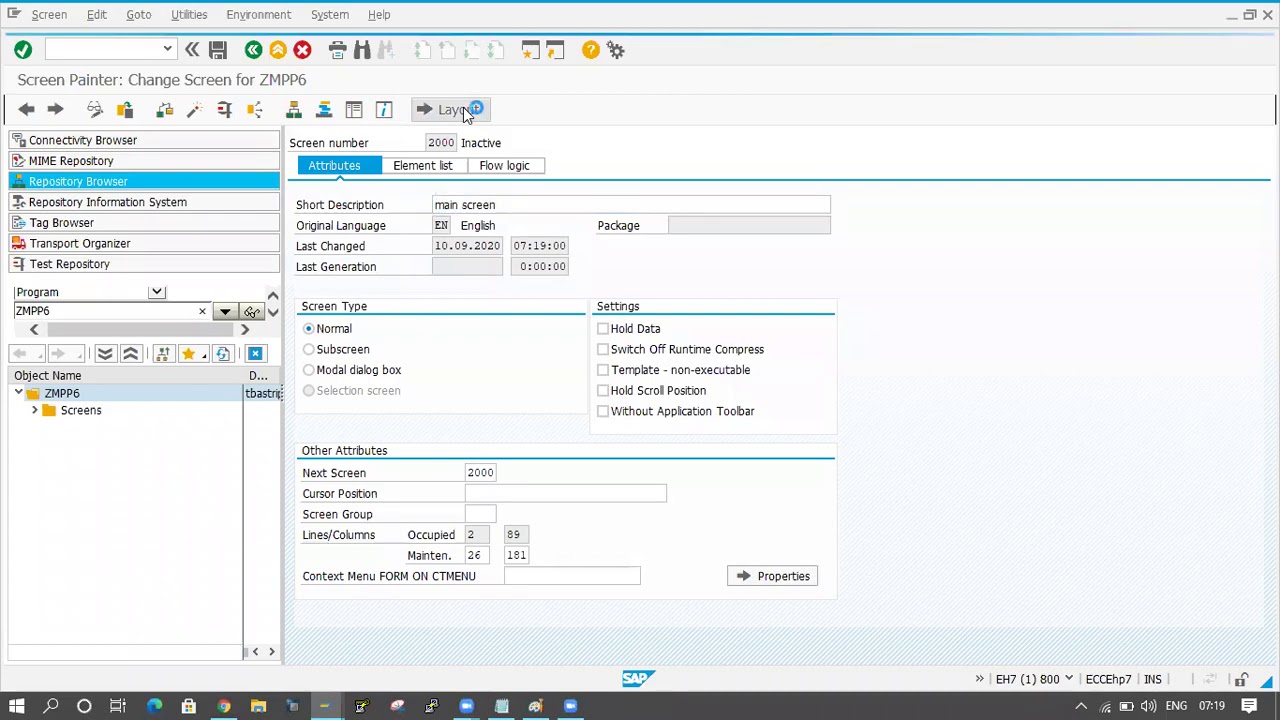Open the Tag Browser
This screenshot has width=1280, height=720.
[145, 223]
